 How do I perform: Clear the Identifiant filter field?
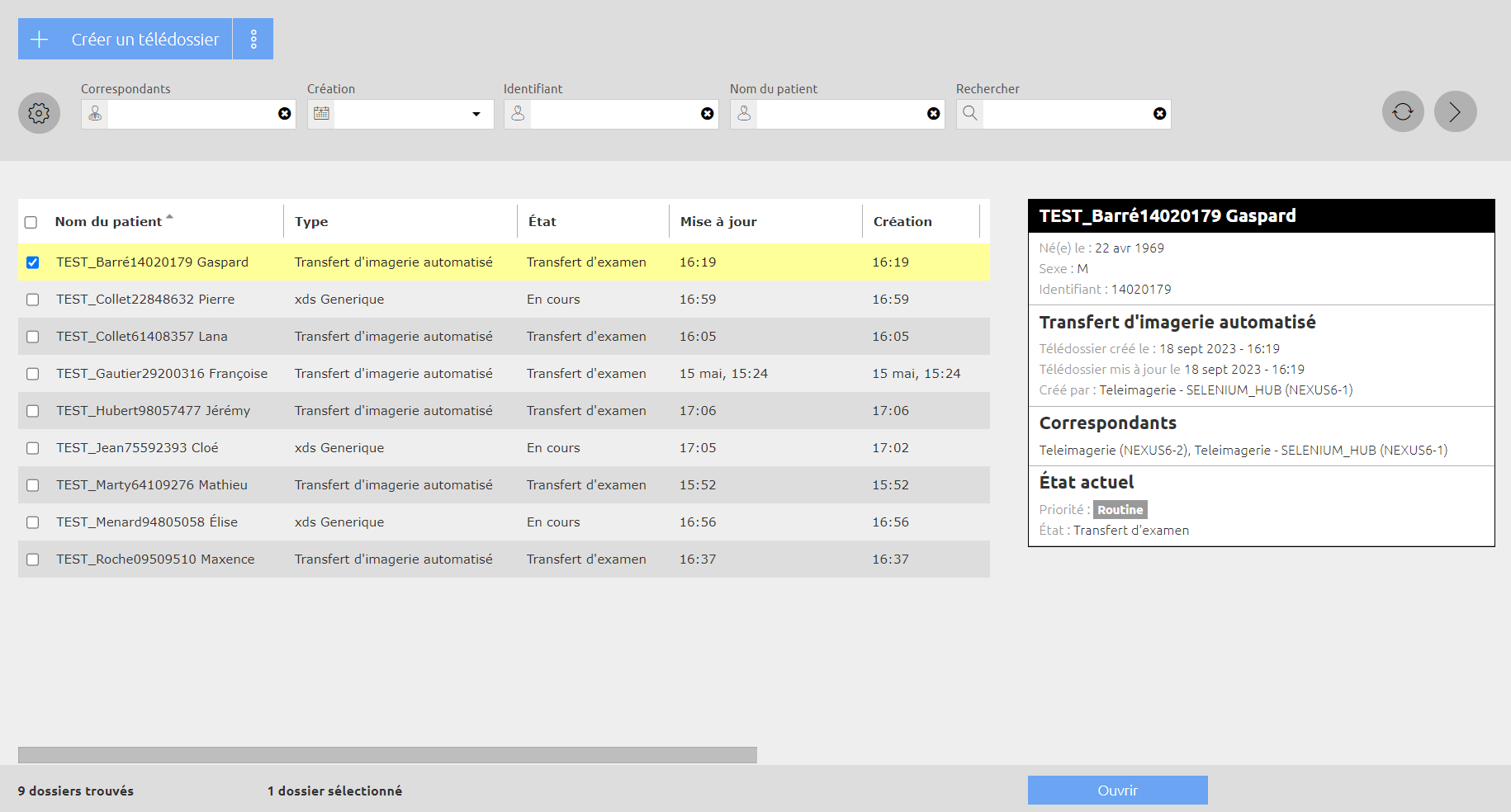(x=708, y=114)
